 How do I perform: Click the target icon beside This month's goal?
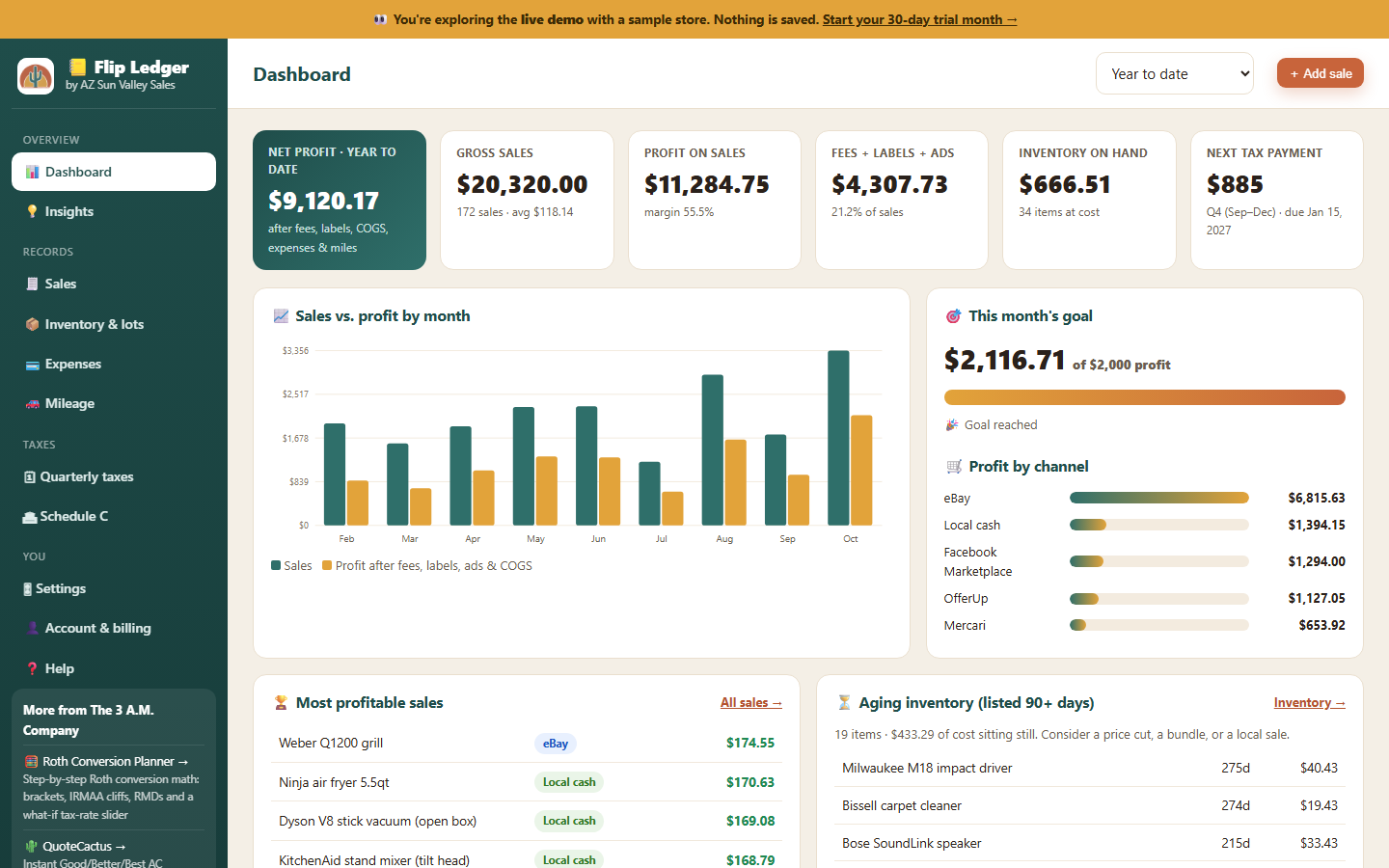pos(953,316)
